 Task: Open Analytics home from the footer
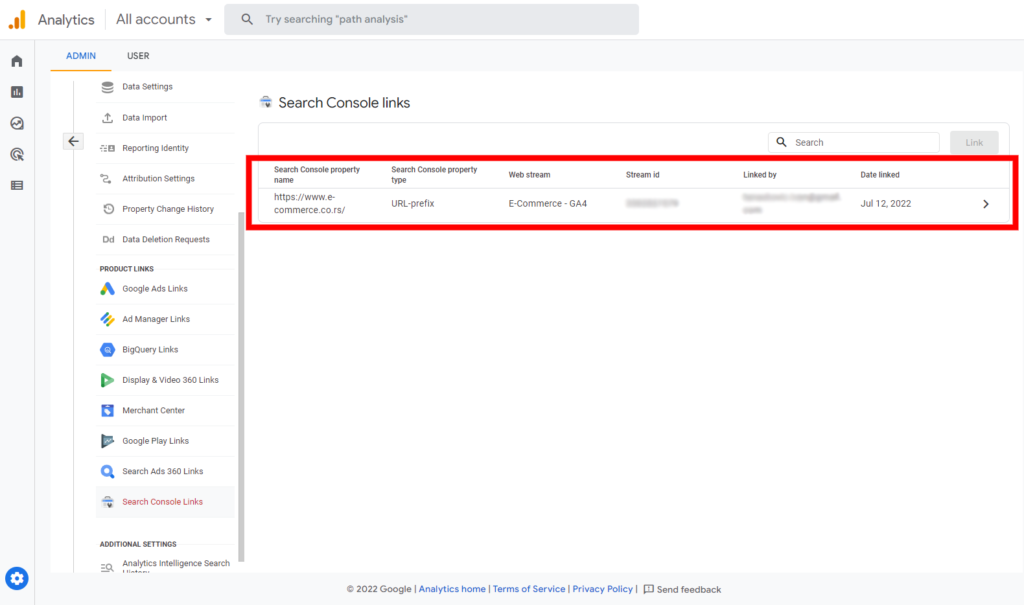(x=452, y=589)
